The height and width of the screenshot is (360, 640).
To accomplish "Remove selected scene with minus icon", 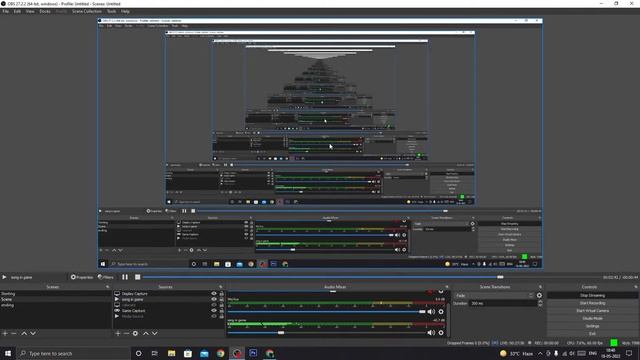I will (x=14, y=333).
